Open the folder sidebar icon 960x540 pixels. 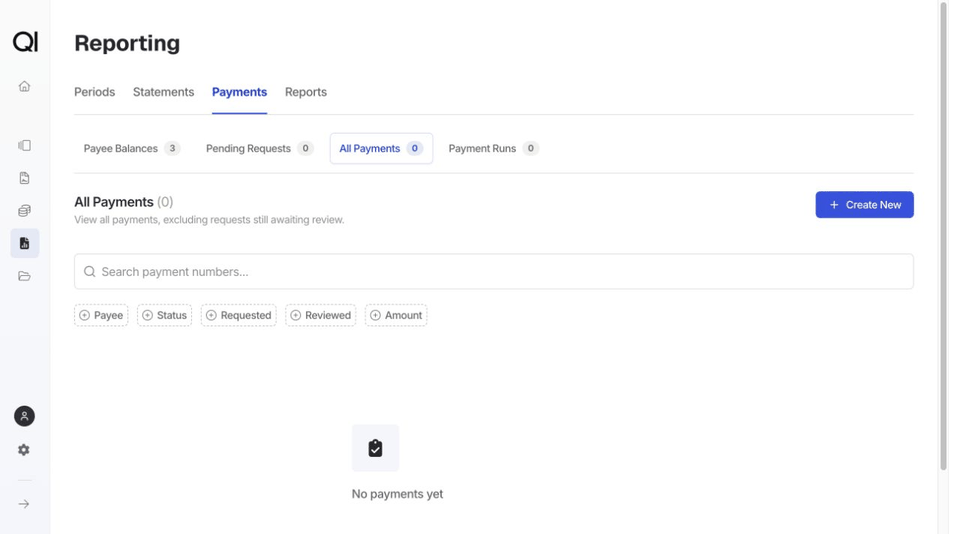click(x=24, y=277)
